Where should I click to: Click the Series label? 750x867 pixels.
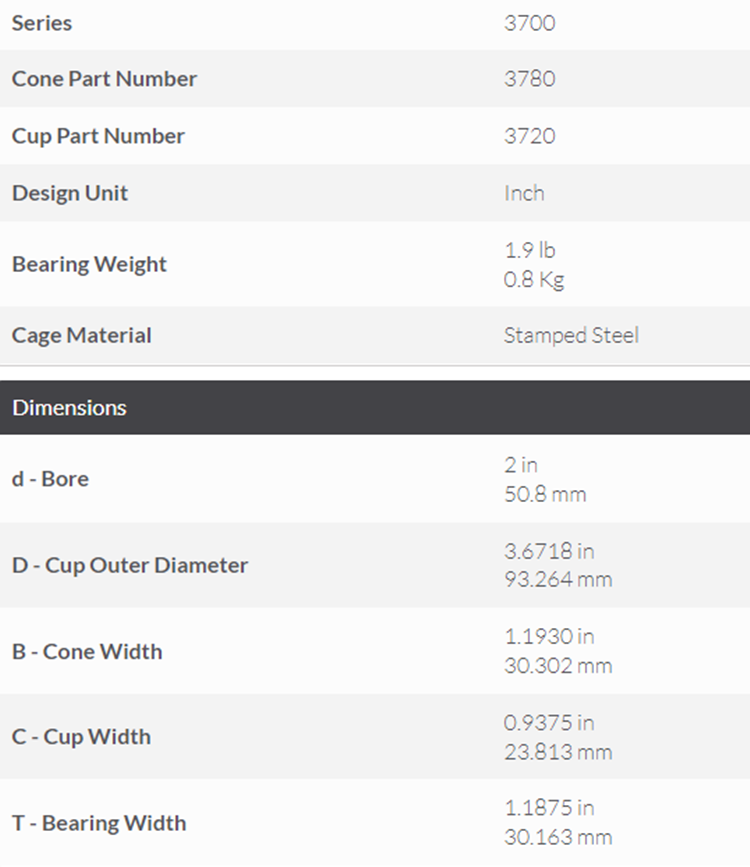coord(42,22)
